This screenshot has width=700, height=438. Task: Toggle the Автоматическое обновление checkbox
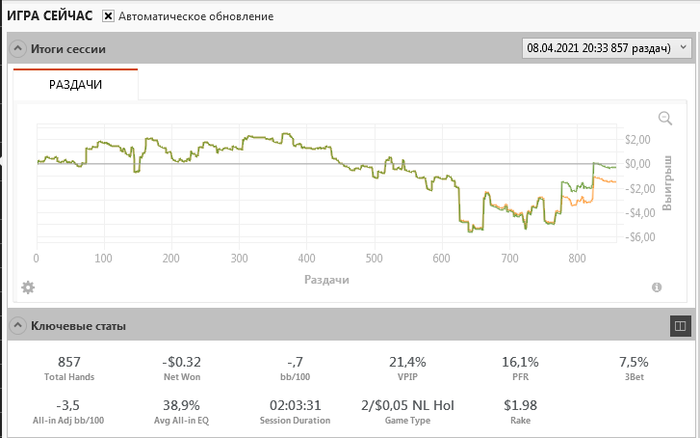pos(108,17)
